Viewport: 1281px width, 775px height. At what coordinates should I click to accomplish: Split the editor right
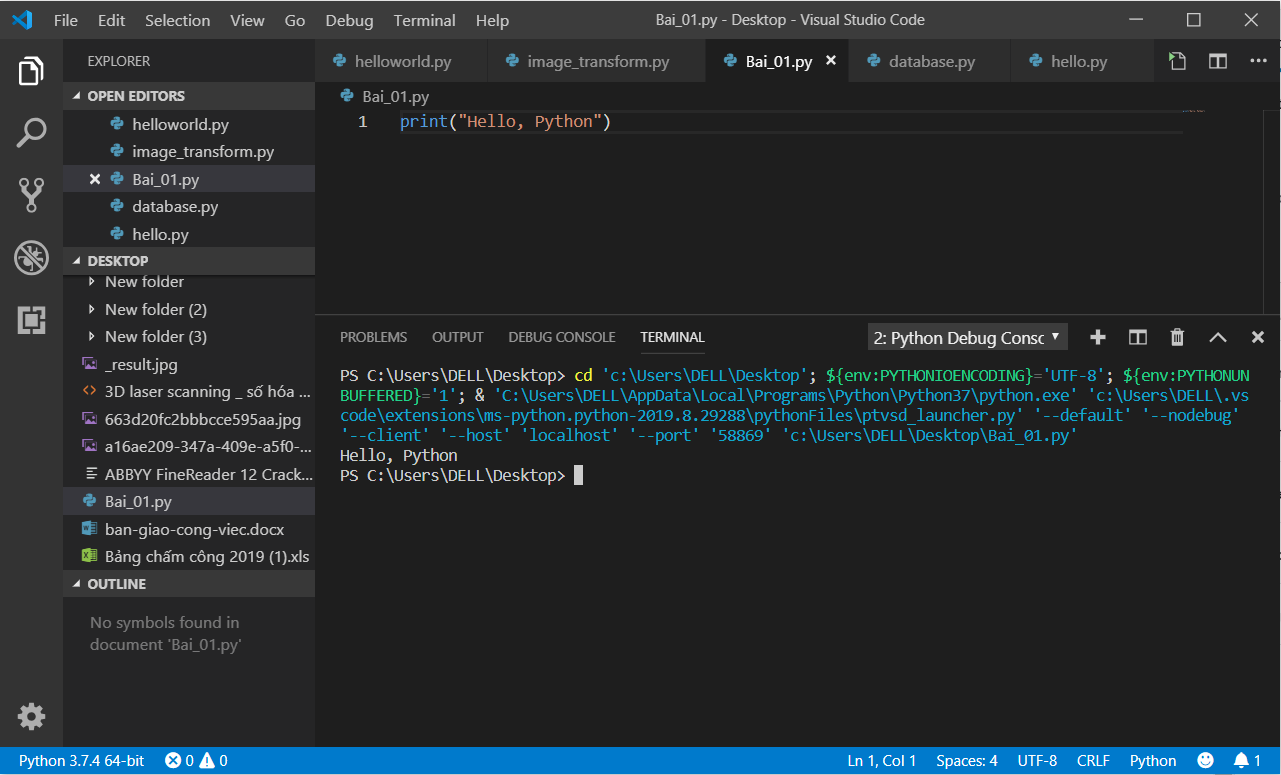coord(1217,61)
